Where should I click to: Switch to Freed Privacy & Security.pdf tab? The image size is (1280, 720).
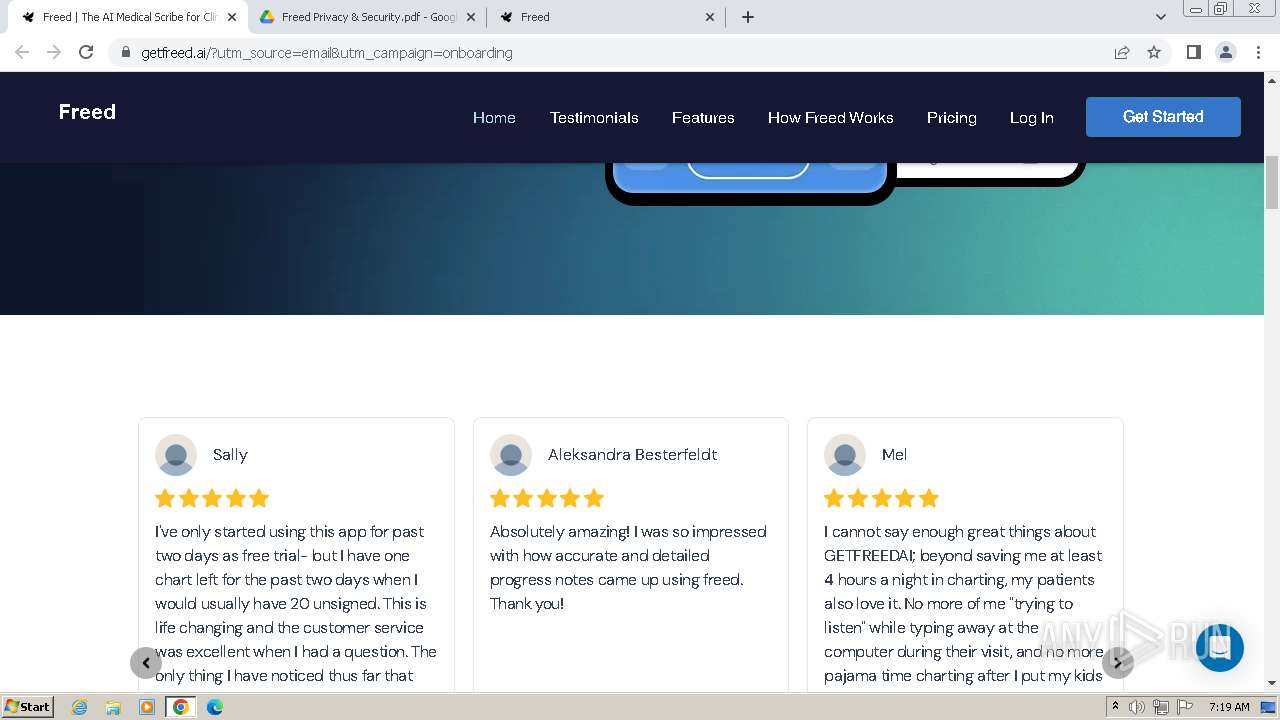(x=367, y=17)
